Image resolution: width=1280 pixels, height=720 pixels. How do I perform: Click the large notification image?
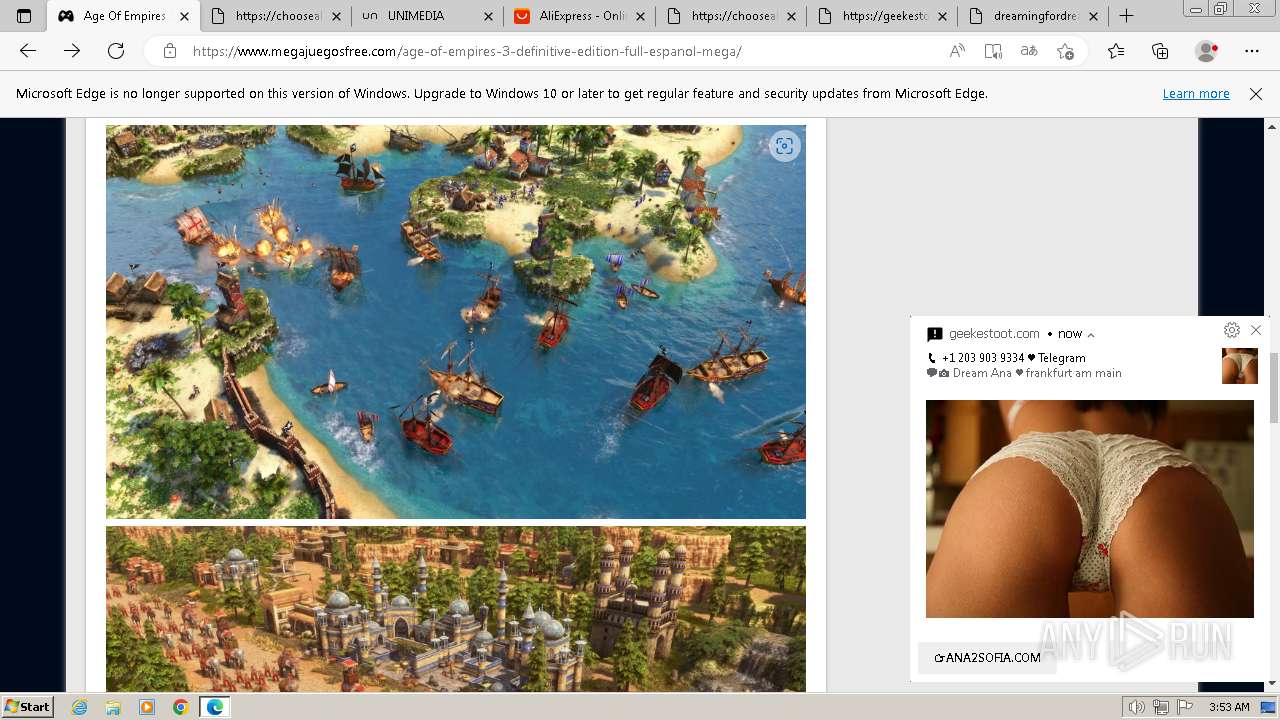1090,509
